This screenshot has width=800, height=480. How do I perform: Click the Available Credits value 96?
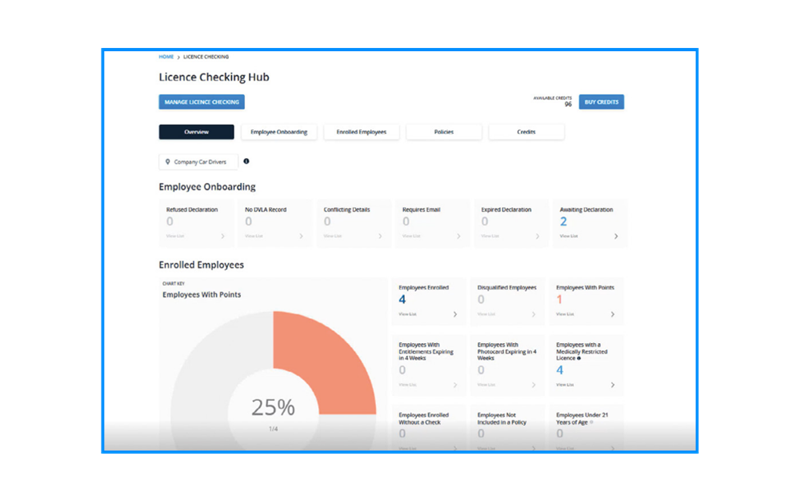[568, 104]
